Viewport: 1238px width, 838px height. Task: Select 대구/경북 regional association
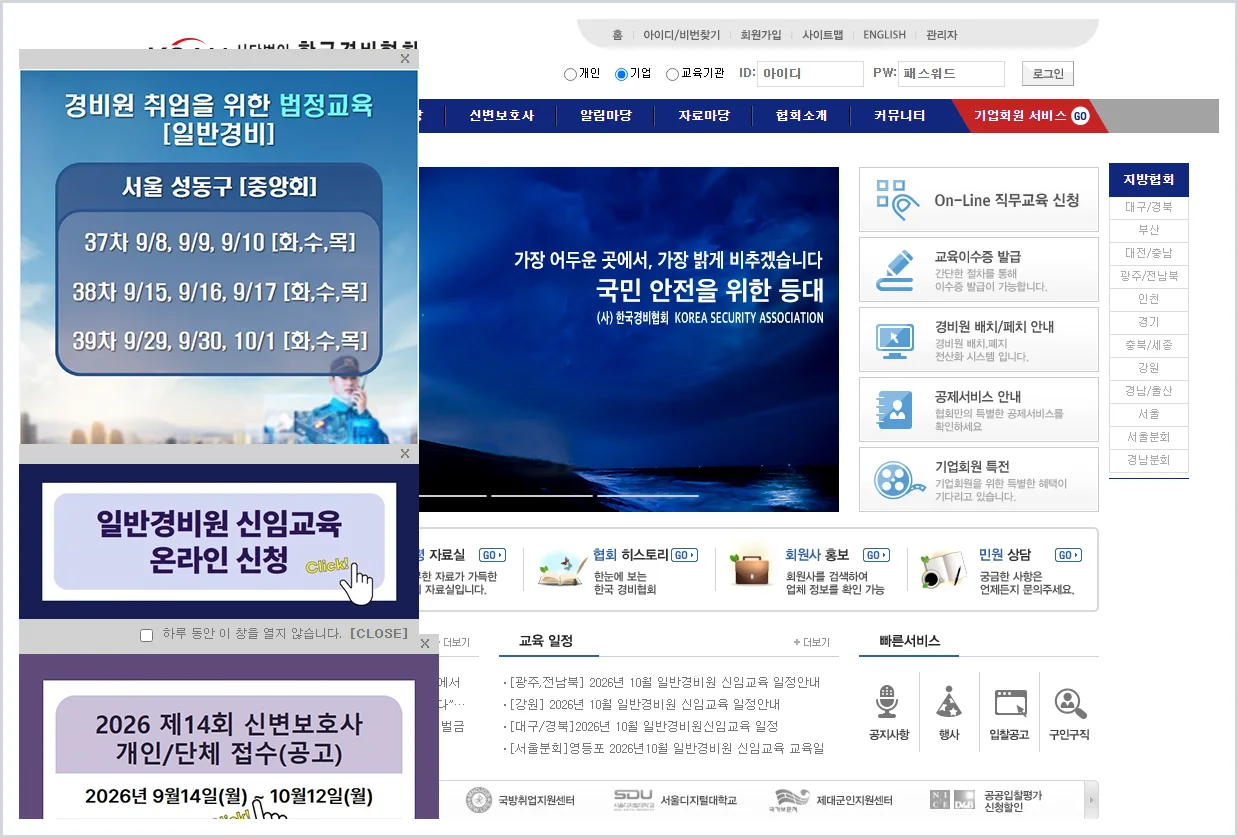click(x=1149, y=208)
